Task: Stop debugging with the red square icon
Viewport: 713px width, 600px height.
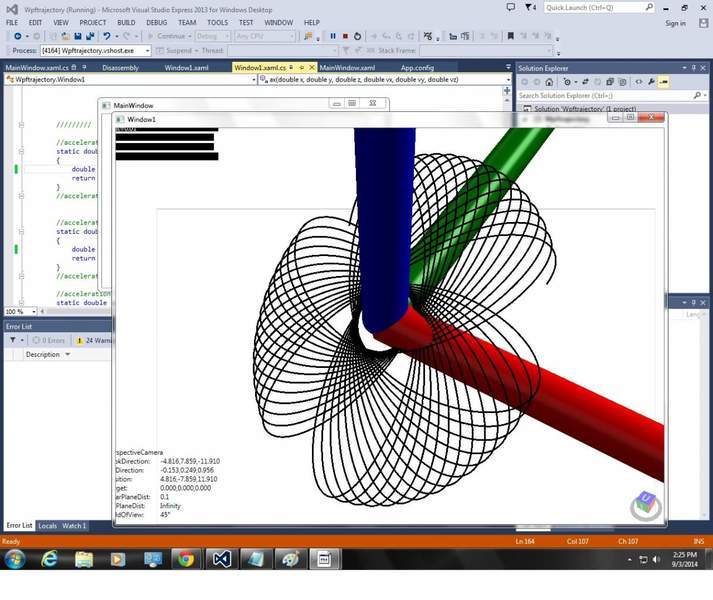Action: pos(345,36)
